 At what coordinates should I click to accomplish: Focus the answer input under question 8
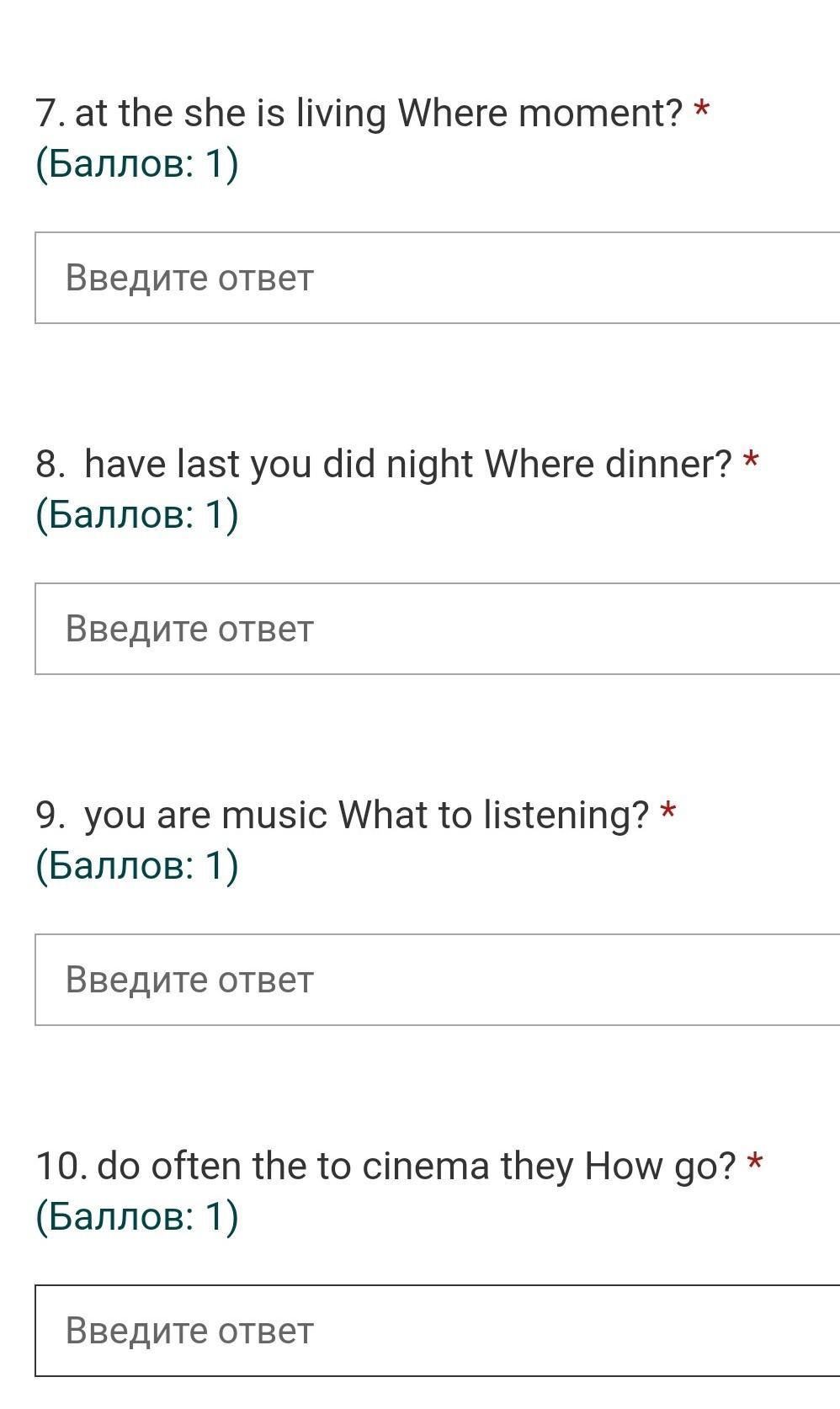(x=438, y=629)
